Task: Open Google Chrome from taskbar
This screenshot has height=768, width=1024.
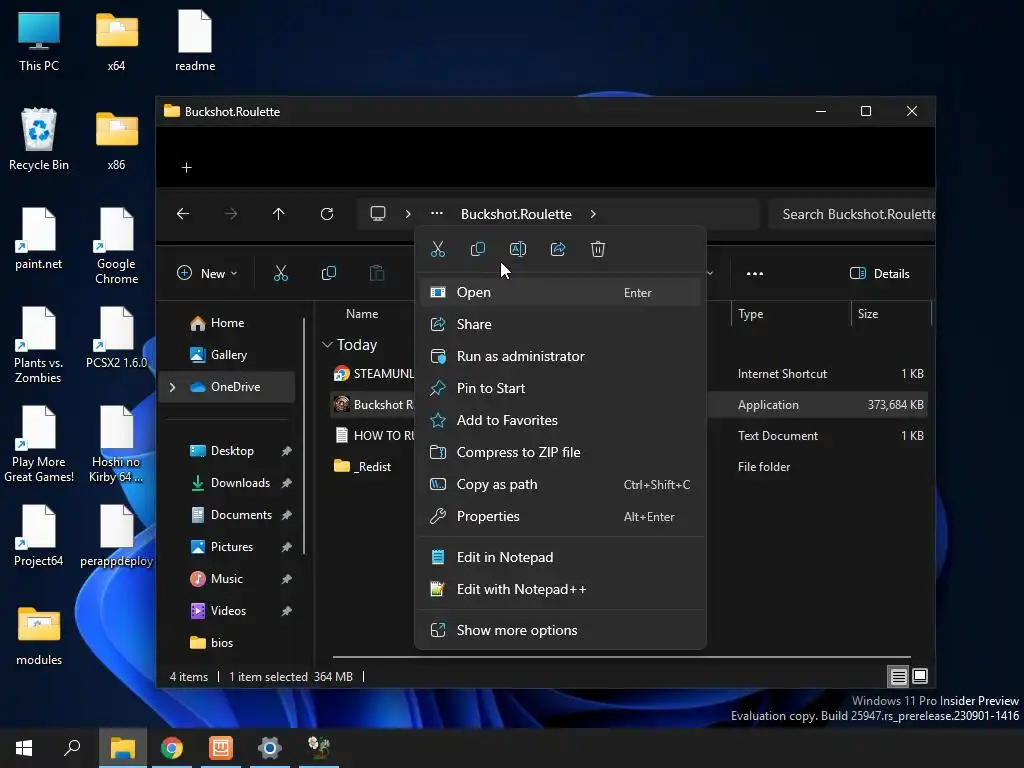Action: 172,748
